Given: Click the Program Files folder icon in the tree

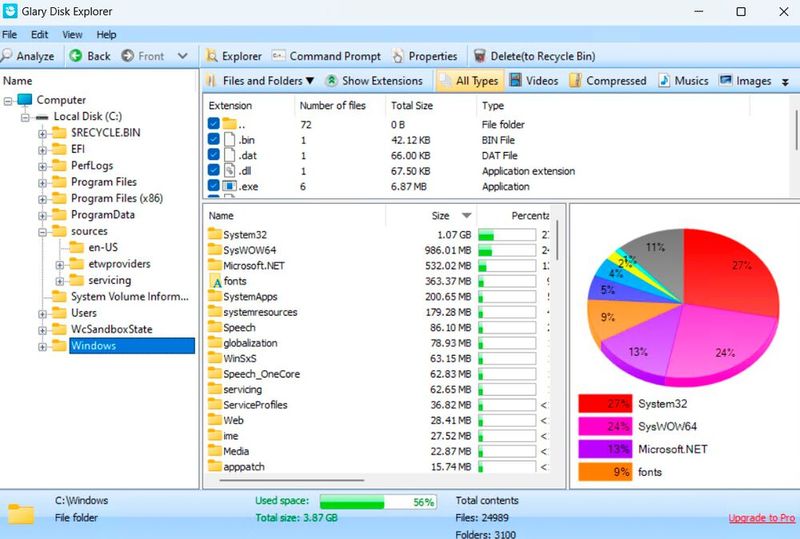Looking at the screenshot, I should [60, 182].
